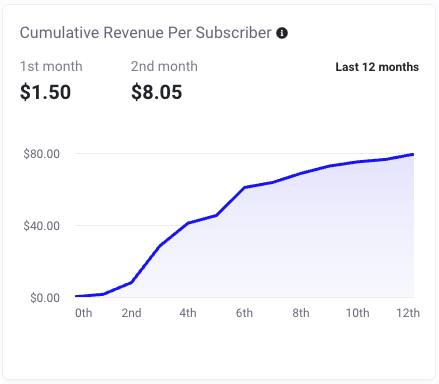Click the 8th x-axis label
This screenshot has width=439, height=384.
click(301, 313)
